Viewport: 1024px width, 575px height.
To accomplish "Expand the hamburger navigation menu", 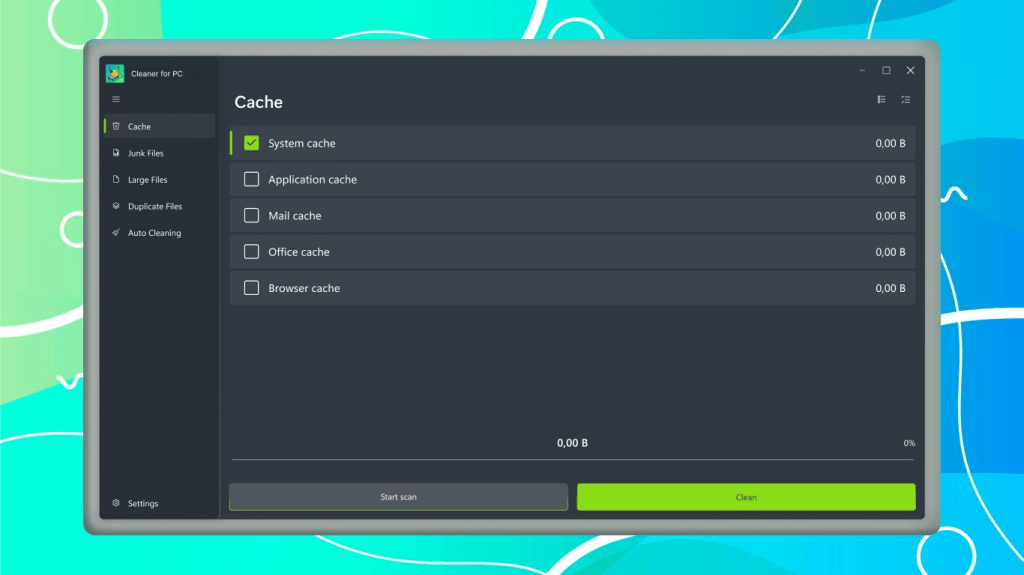I will (x=116, y=99).
